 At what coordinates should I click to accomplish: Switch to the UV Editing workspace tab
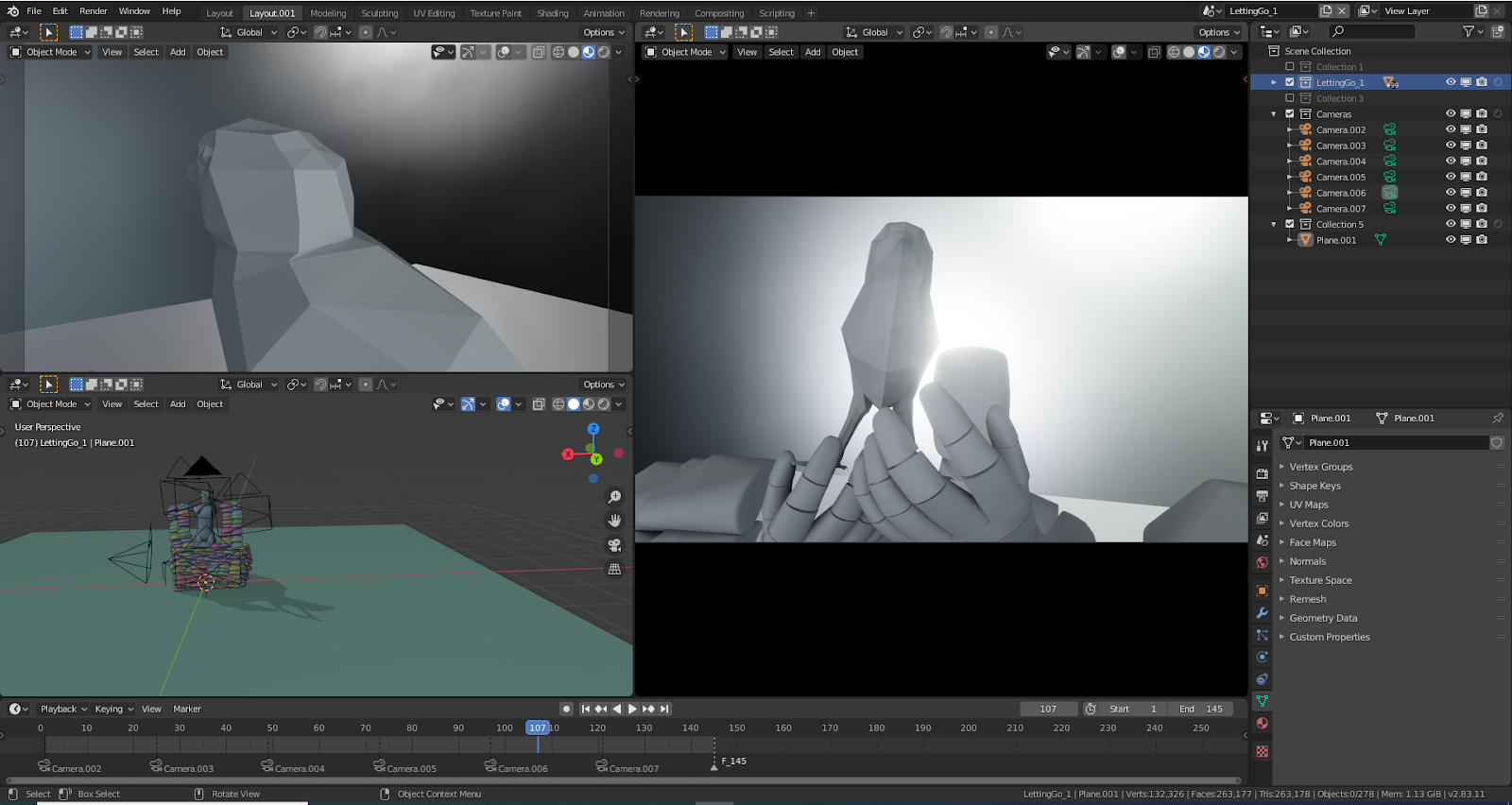(x=434, y=13)
